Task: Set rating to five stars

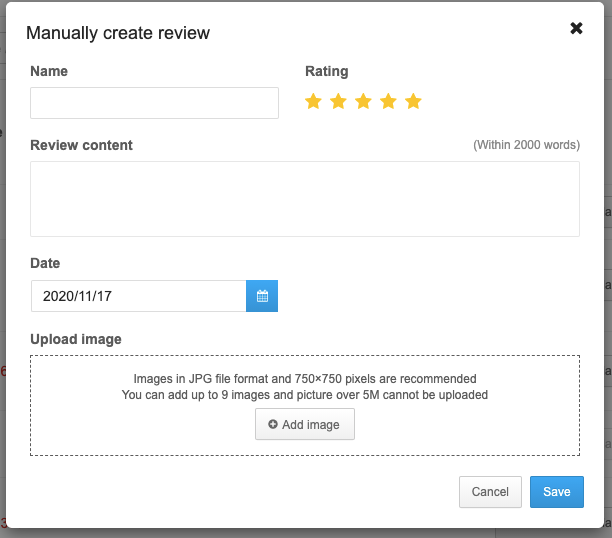Action: (x=413, y=101)
